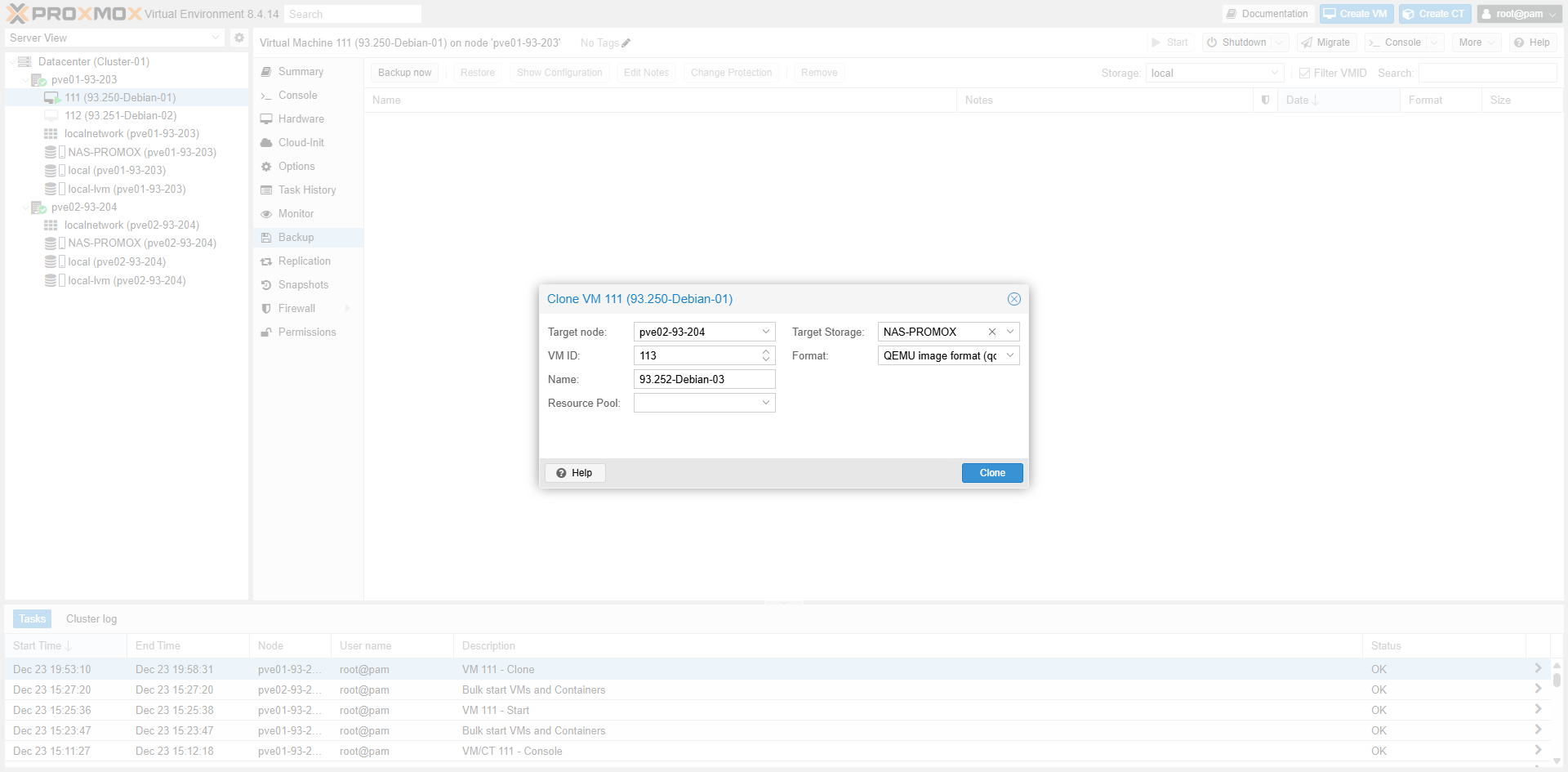Select NAS-PROMOX storage under pve02-93-204
Viewport: 1568px width, 772px height.
click(x=142, y=243)
